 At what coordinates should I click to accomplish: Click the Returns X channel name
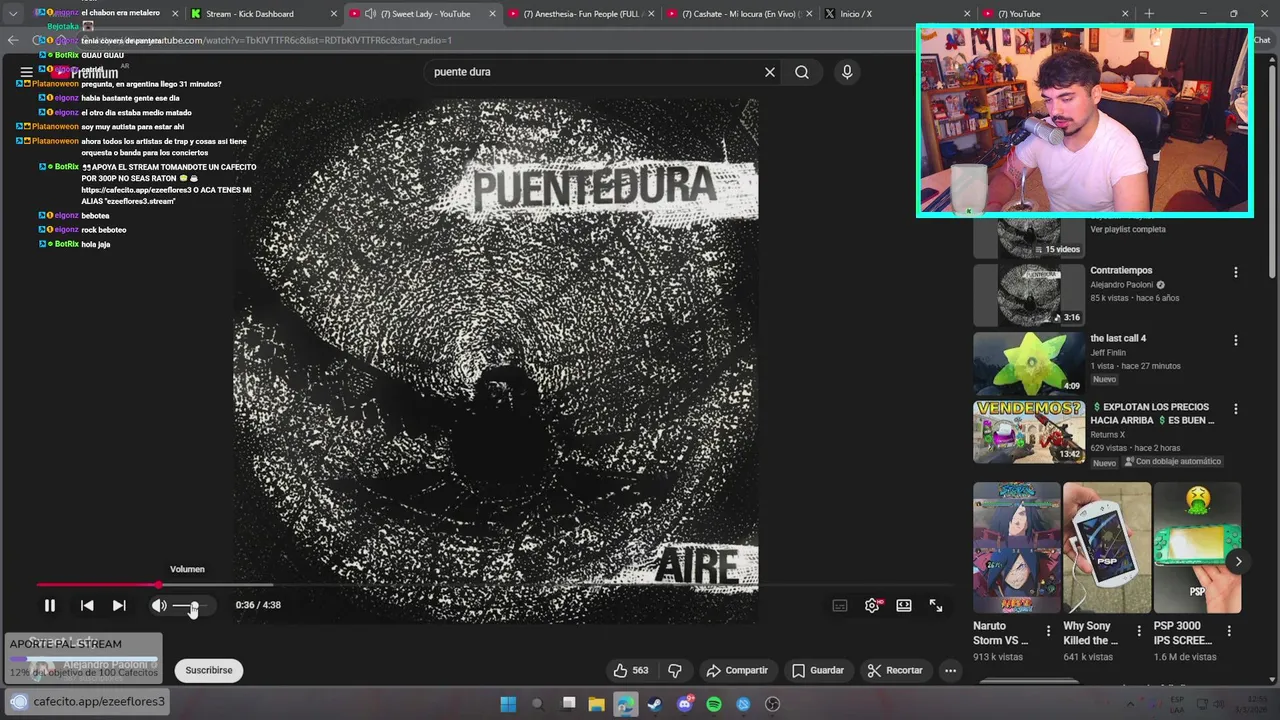coord(1107,435)
